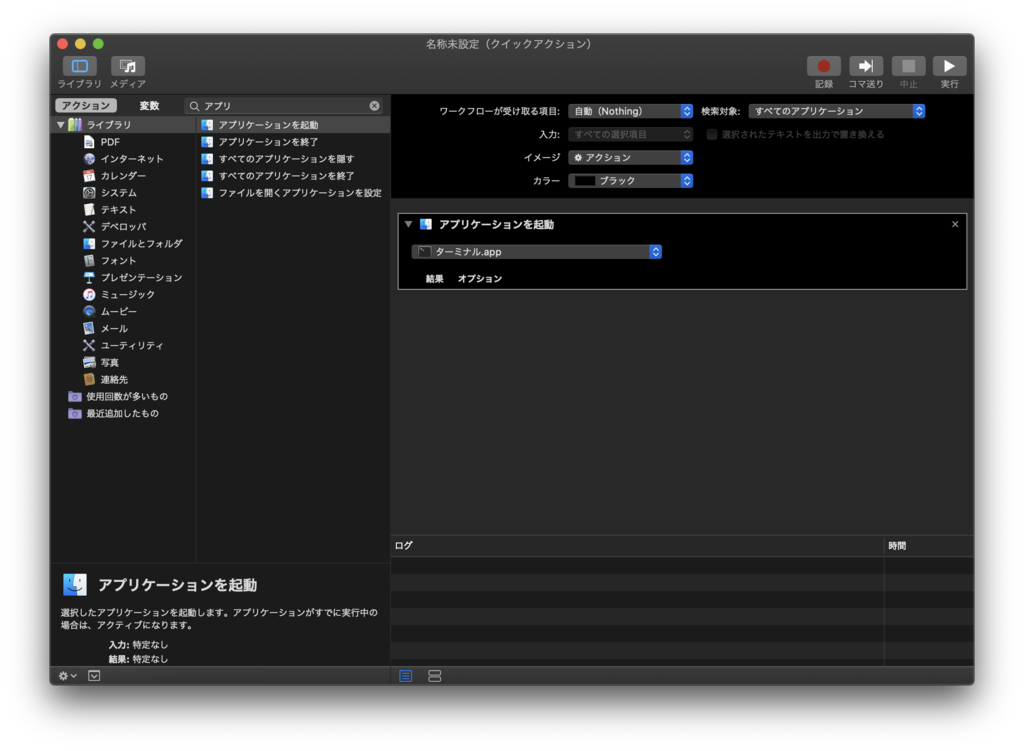The height and width of the screenshot is (751, 1024).
Task: Click the search field containing アプリ
Action: (284, 106)
